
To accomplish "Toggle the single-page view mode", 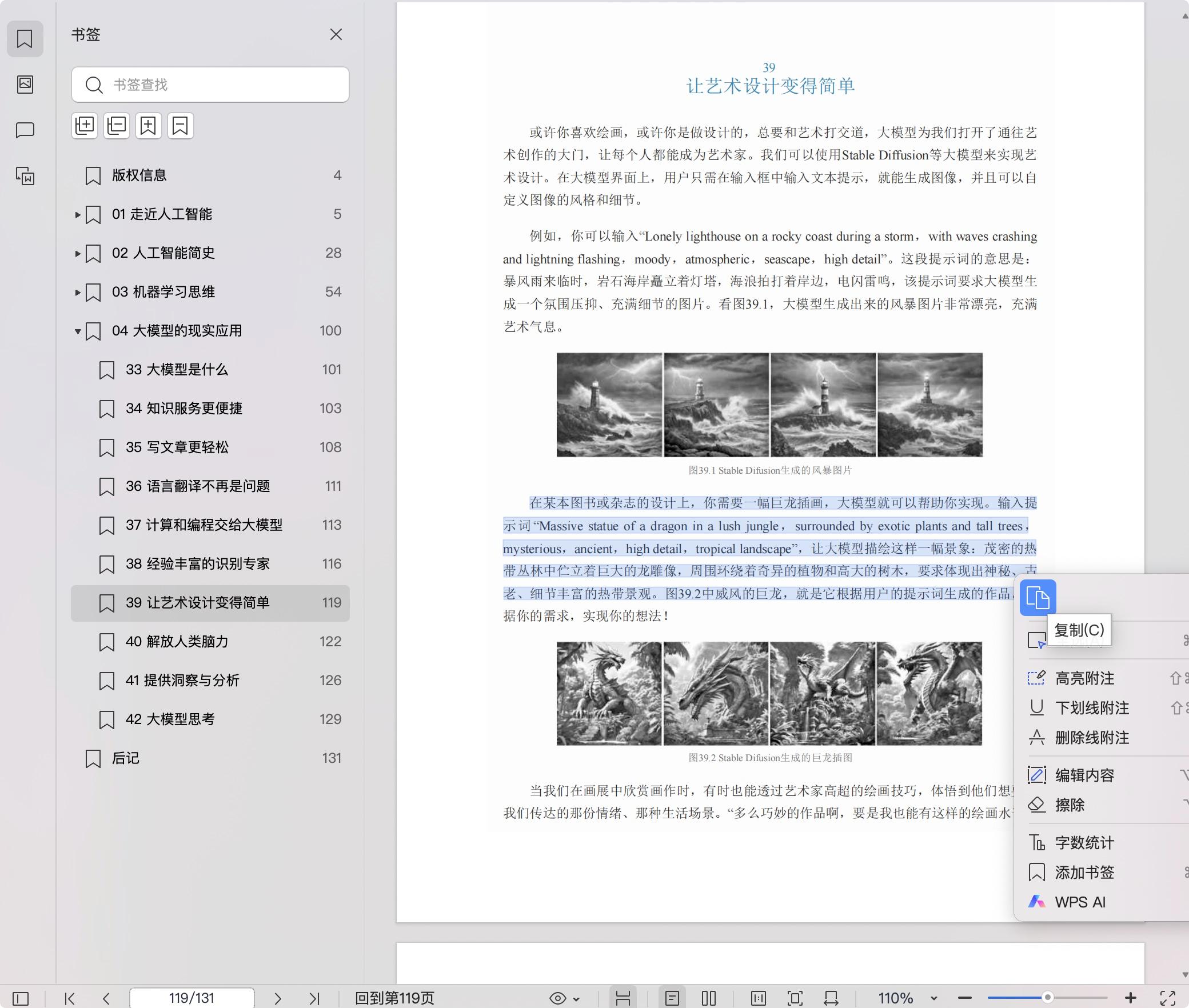I will tap(672, 998).
